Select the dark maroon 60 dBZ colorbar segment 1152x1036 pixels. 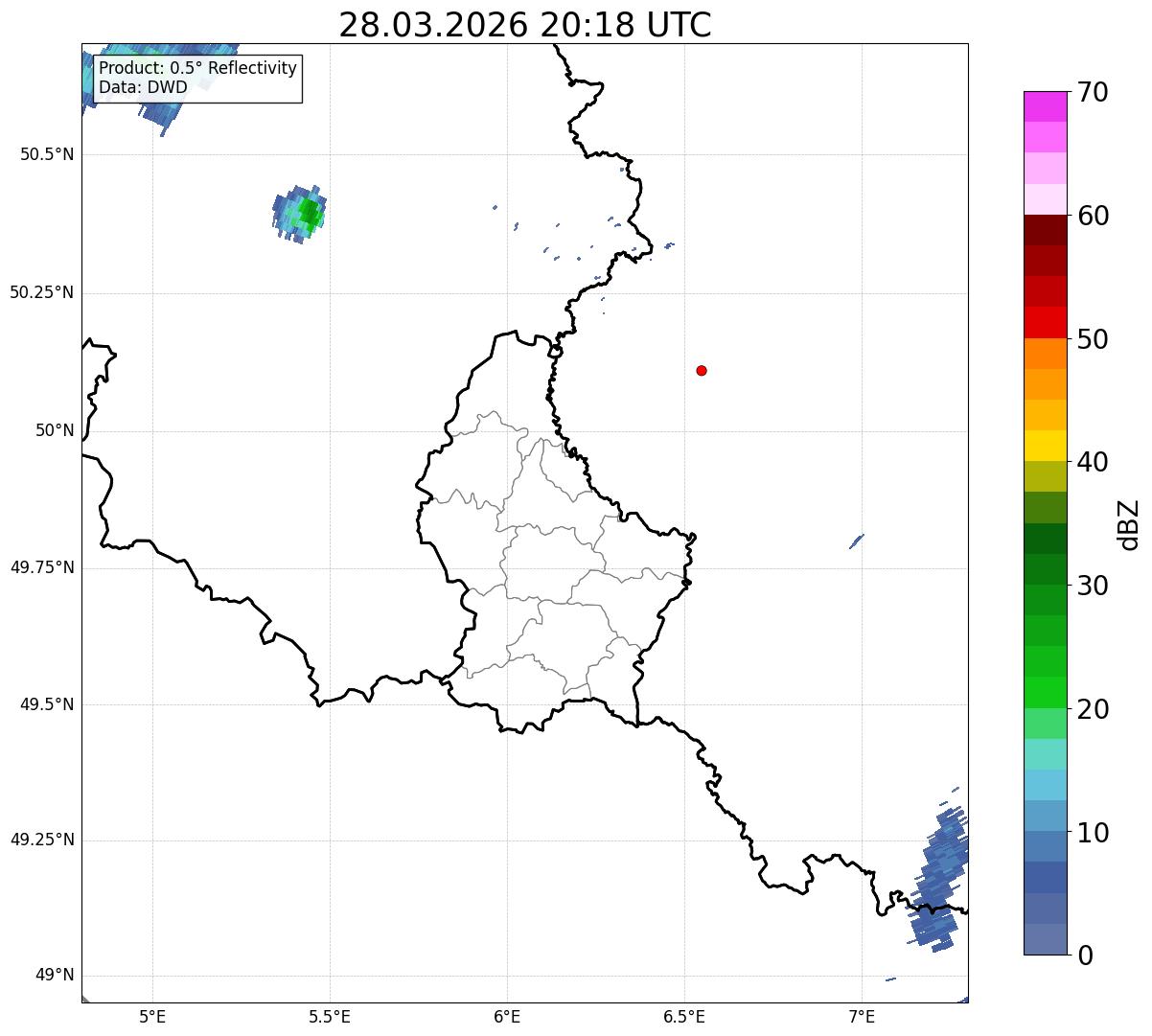click(x=1045, y=230)
